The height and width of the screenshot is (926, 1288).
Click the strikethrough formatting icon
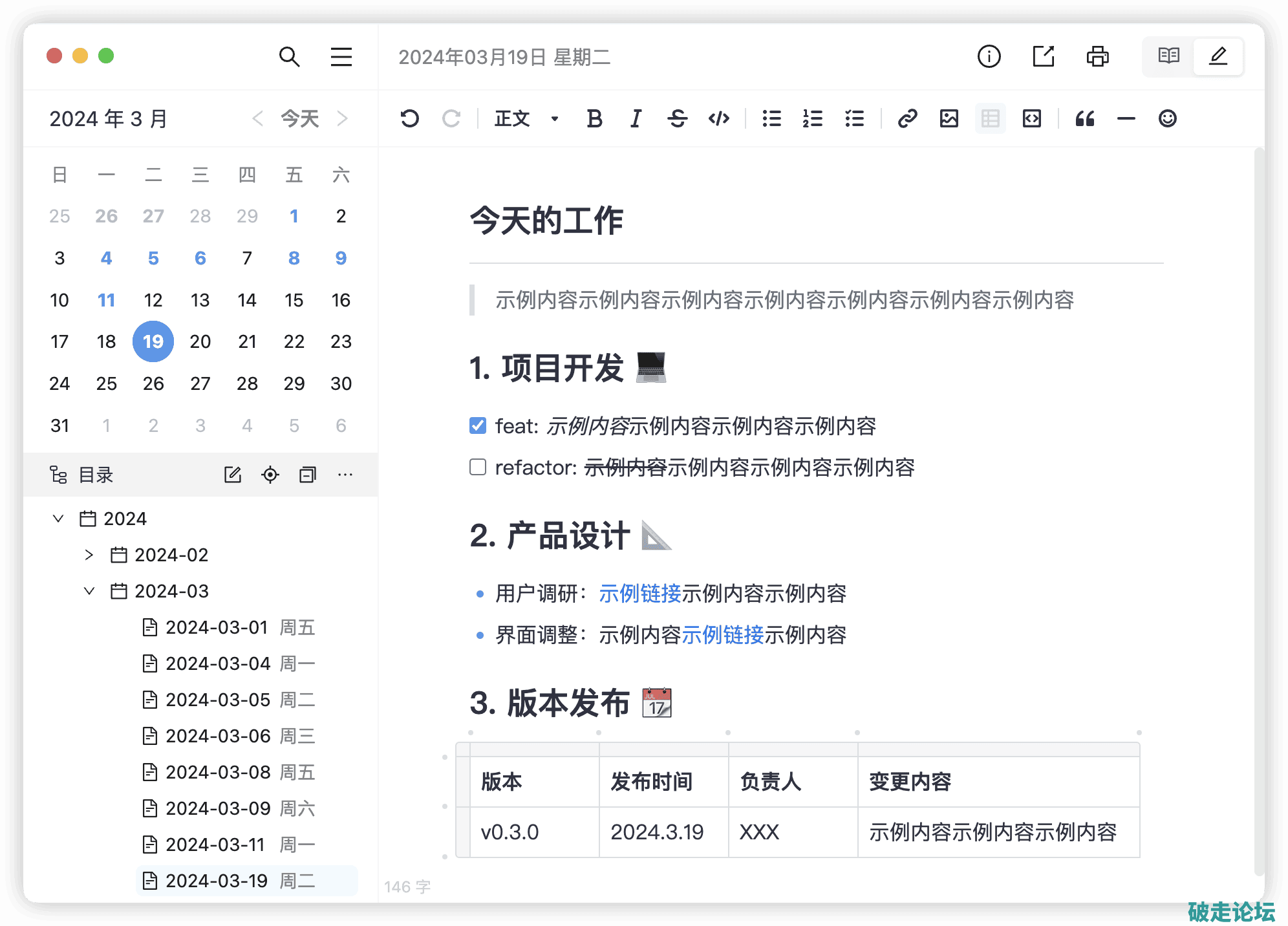coord(677,118)
